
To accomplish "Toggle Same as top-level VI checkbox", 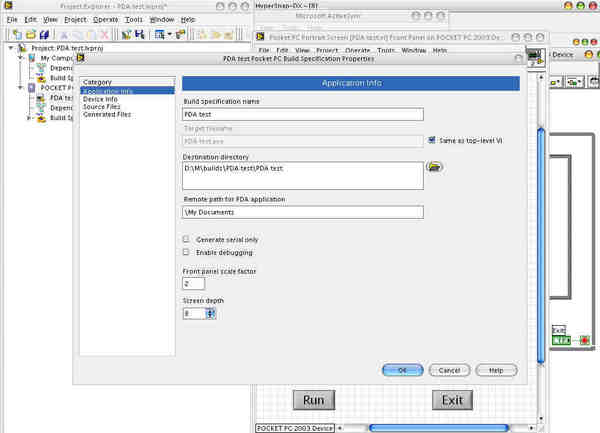I will coord(432,140).
